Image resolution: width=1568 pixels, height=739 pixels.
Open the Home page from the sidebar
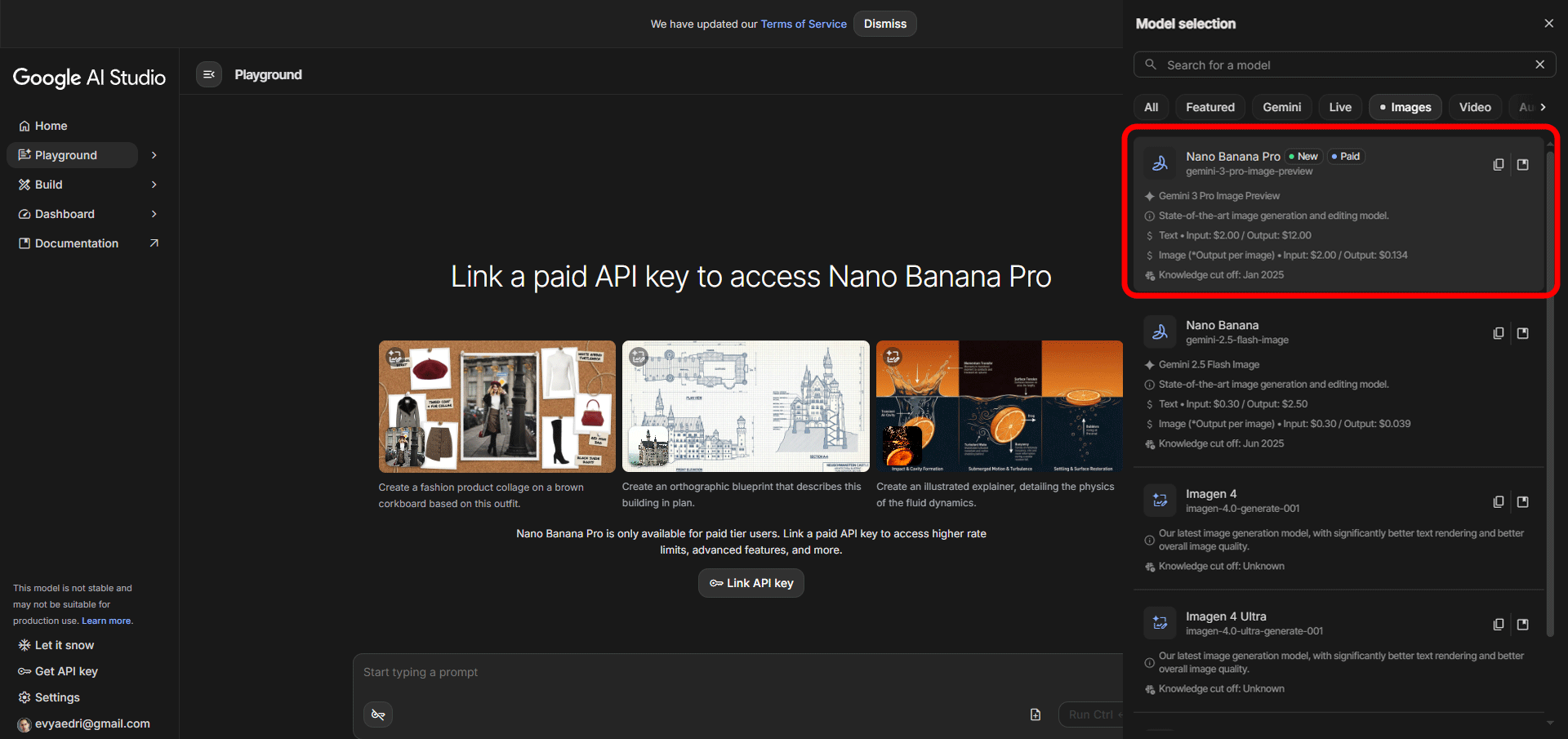(x=51, y=126)
